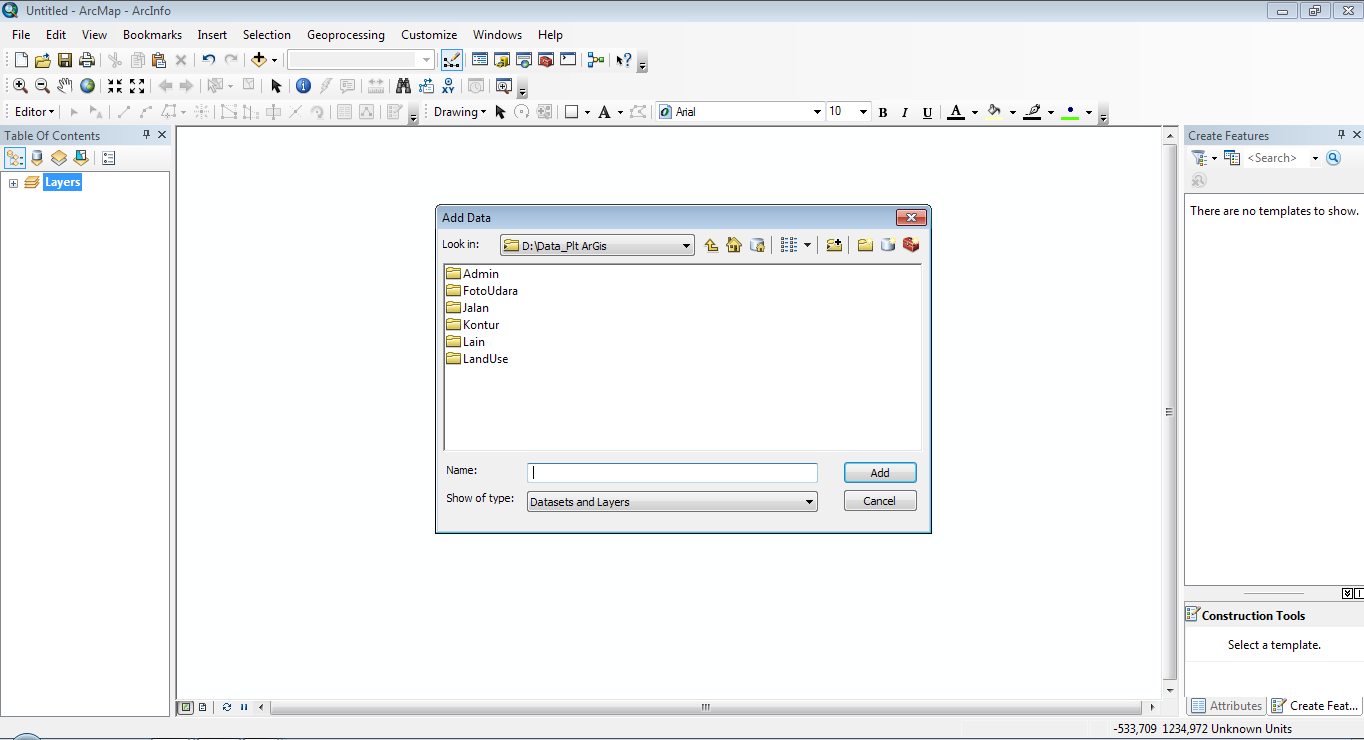Open the Python window icon
Viewport: 1364px width, 740px height.
568,60
